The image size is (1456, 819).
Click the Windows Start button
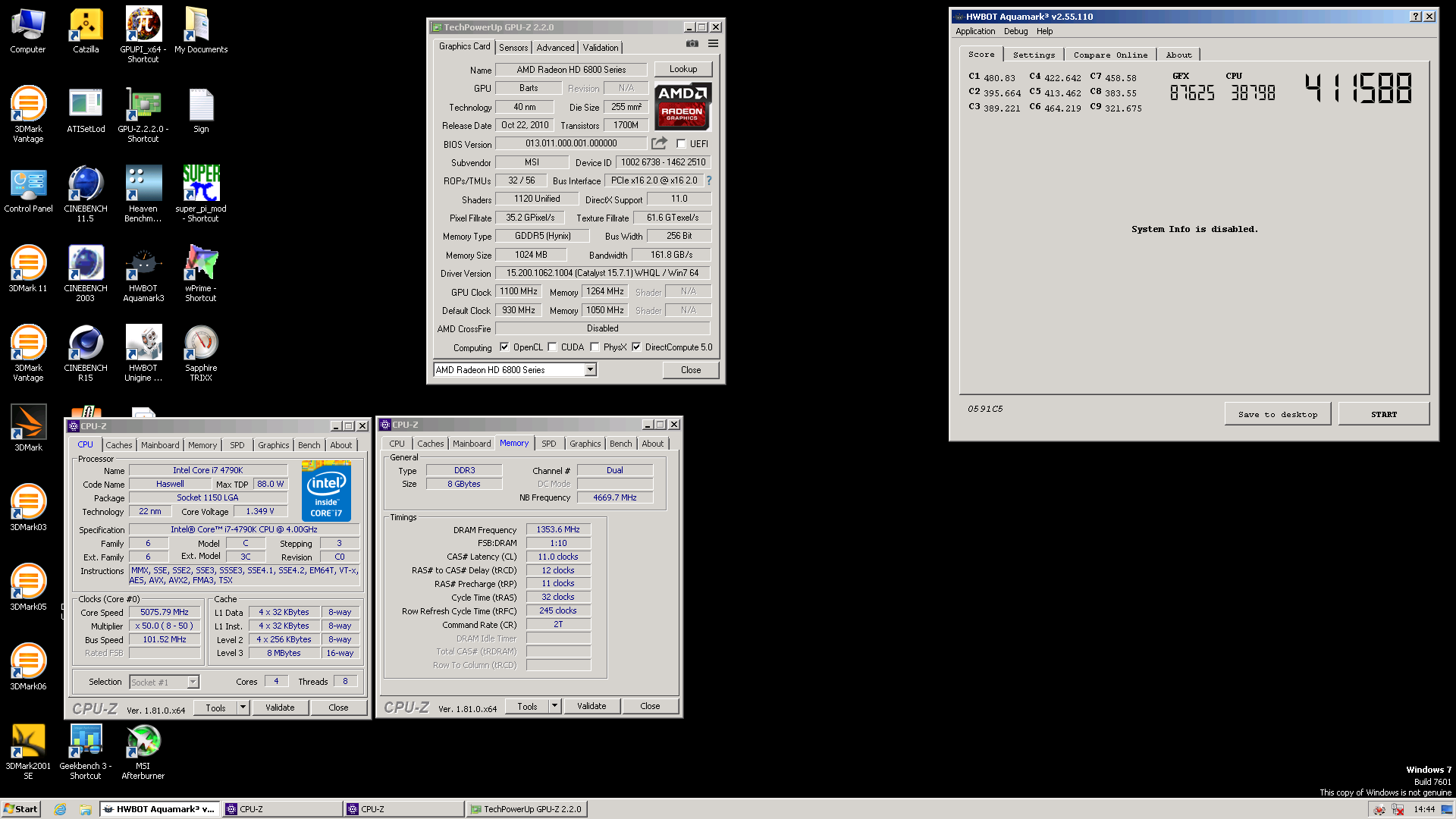20,809
